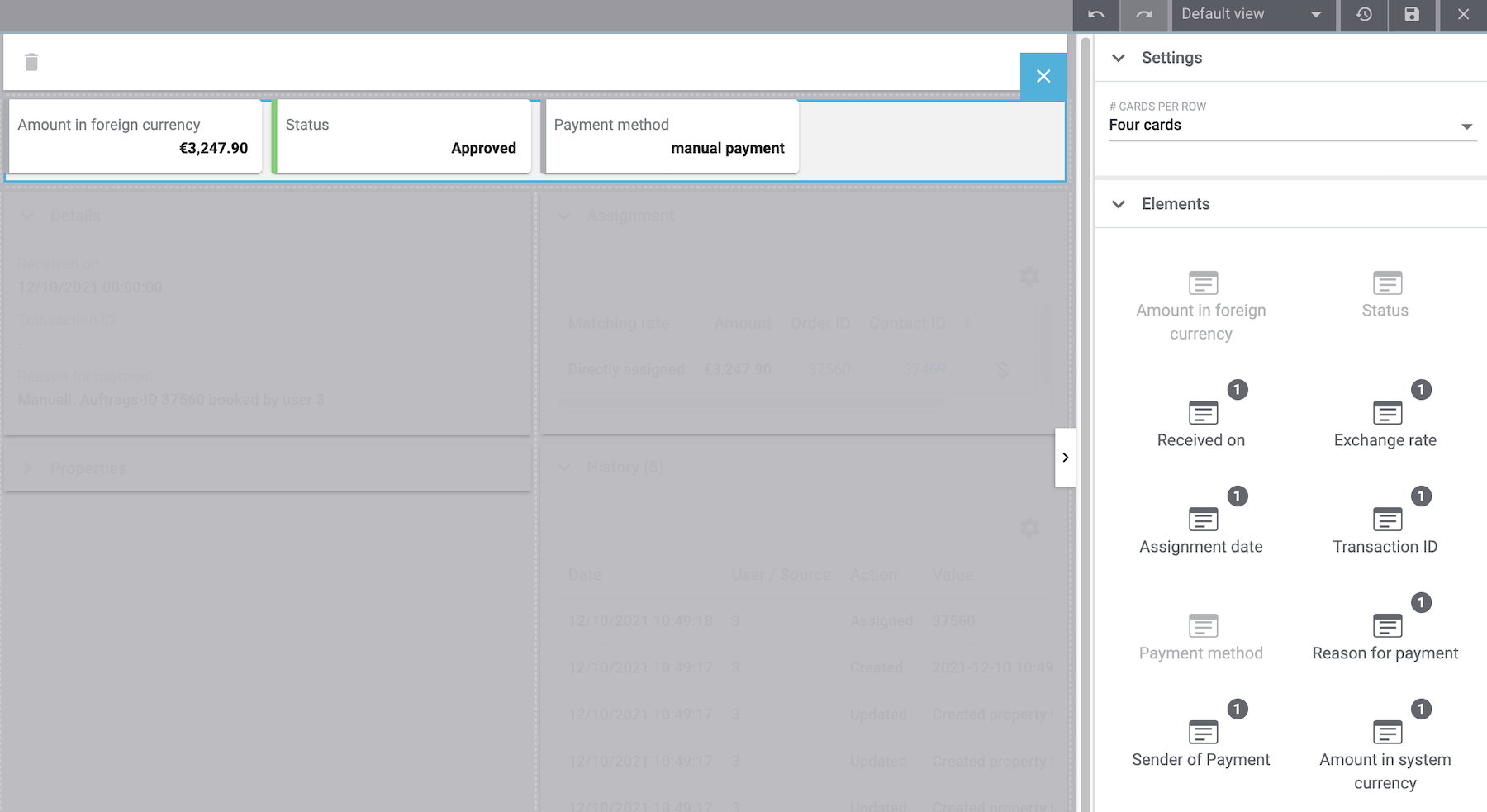Collapse the Elements section
Screen dimensions: 1487x812
1119,204
